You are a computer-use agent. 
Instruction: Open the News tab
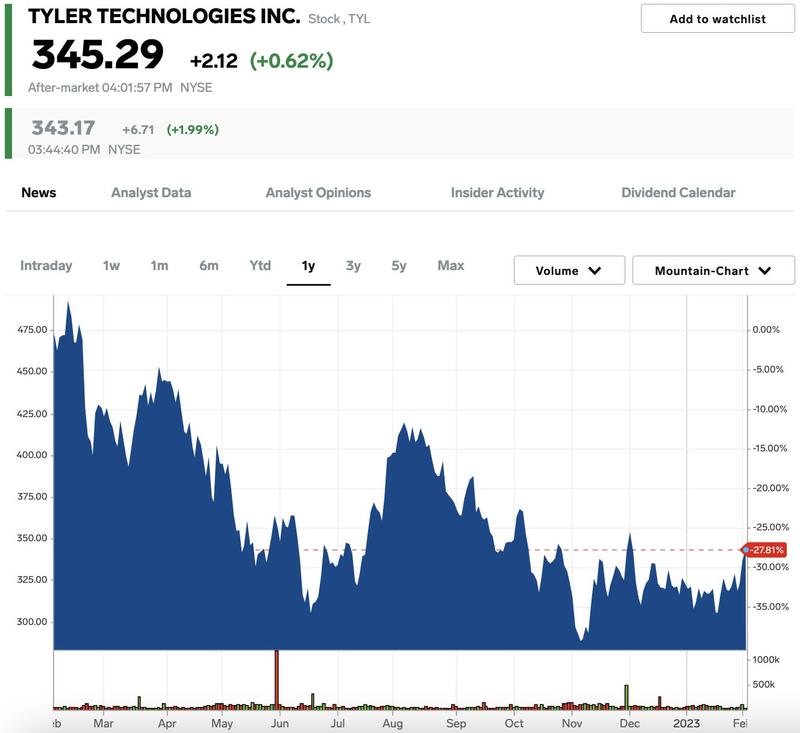[x=39, y=193]
